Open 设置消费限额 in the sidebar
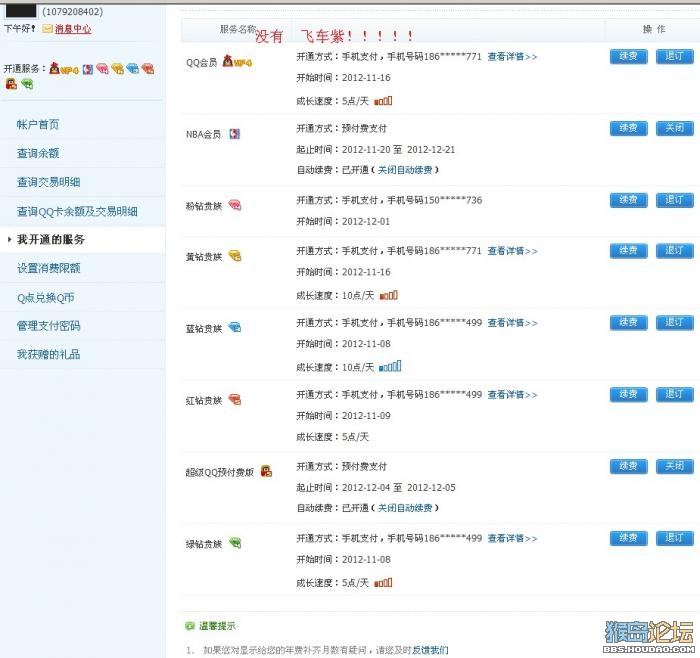 coord(49,268)
